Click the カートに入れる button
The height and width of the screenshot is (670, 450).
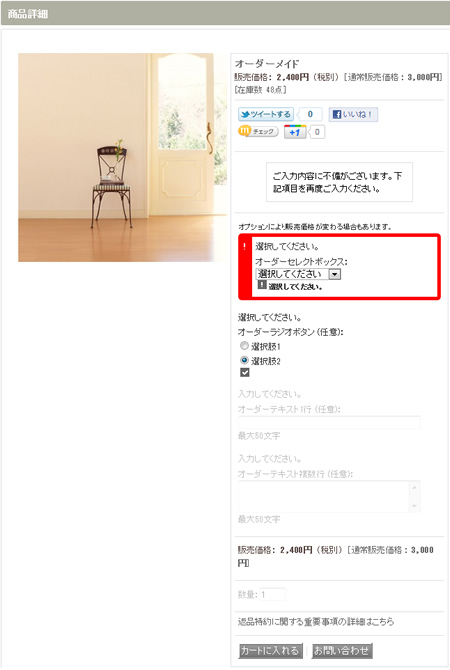[x=271, y=651]
